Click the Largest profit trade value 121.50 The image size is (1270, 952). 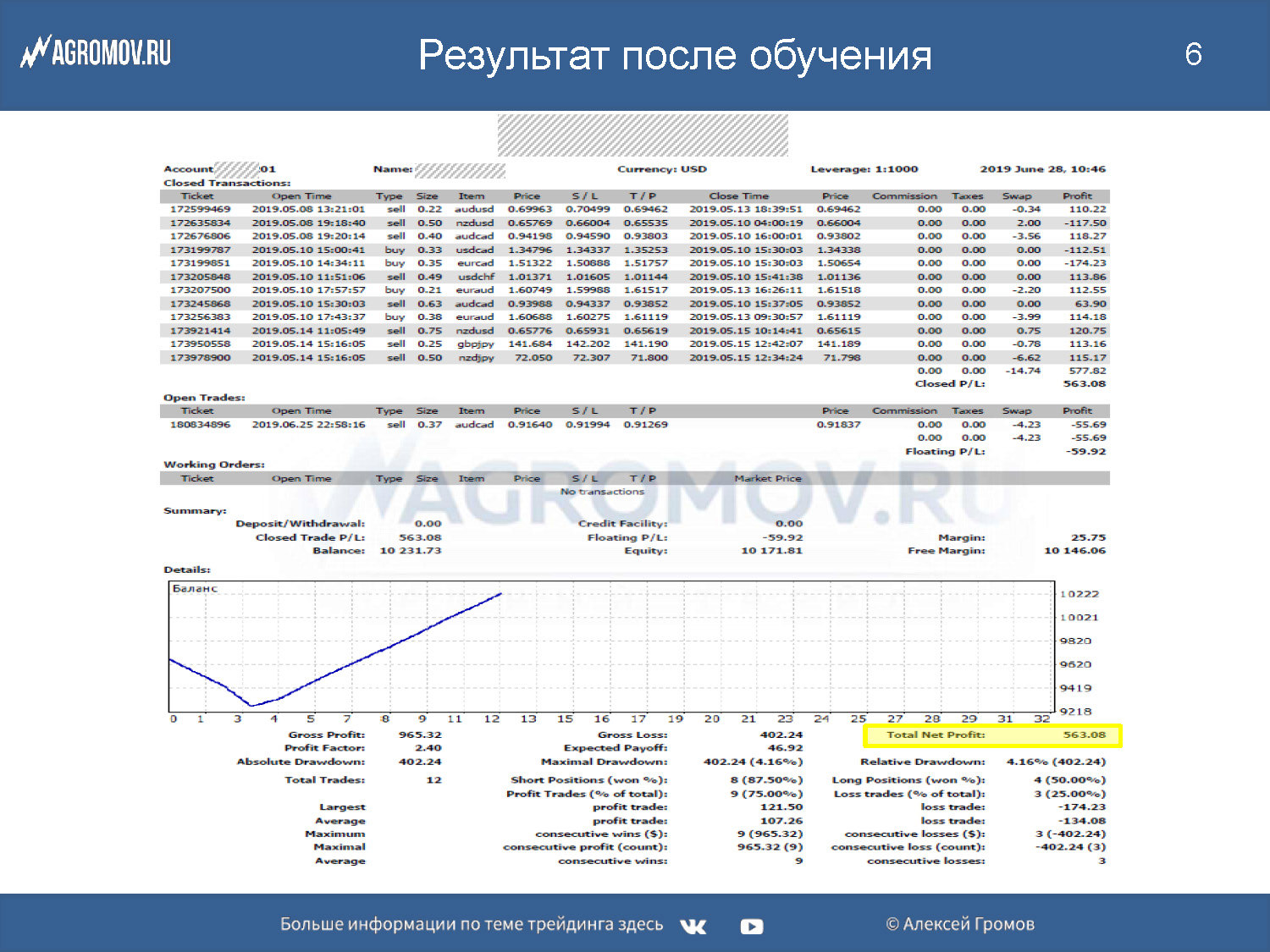[x=781, y=807]
